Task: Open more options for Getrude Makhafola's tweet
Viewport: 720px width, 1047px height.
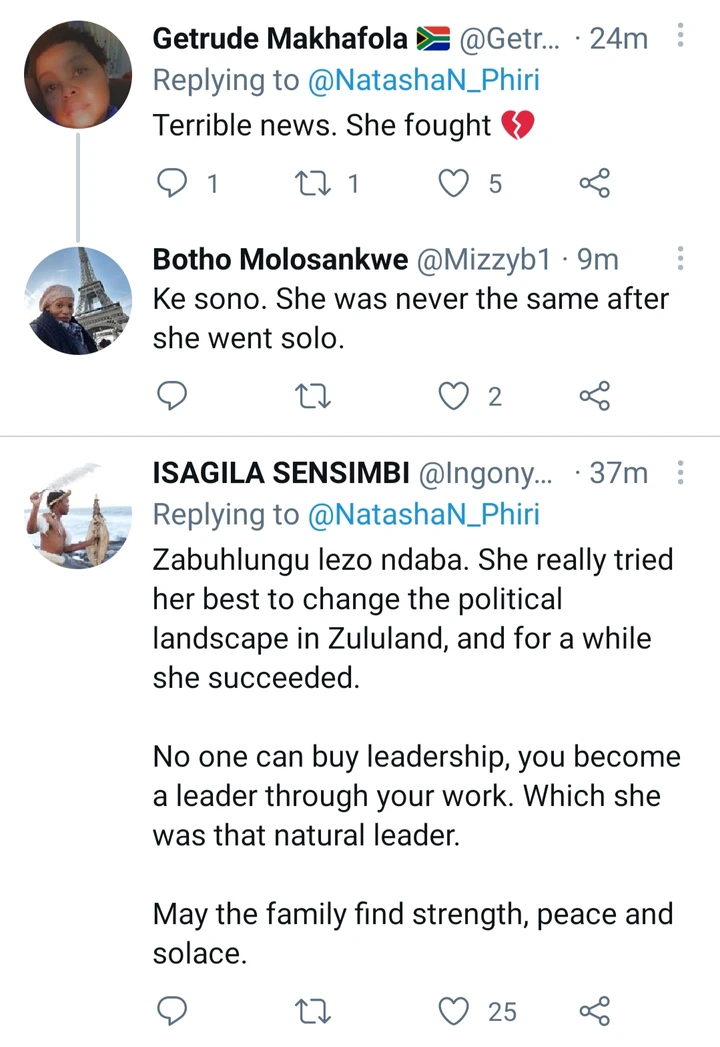Action: (680, 35)
